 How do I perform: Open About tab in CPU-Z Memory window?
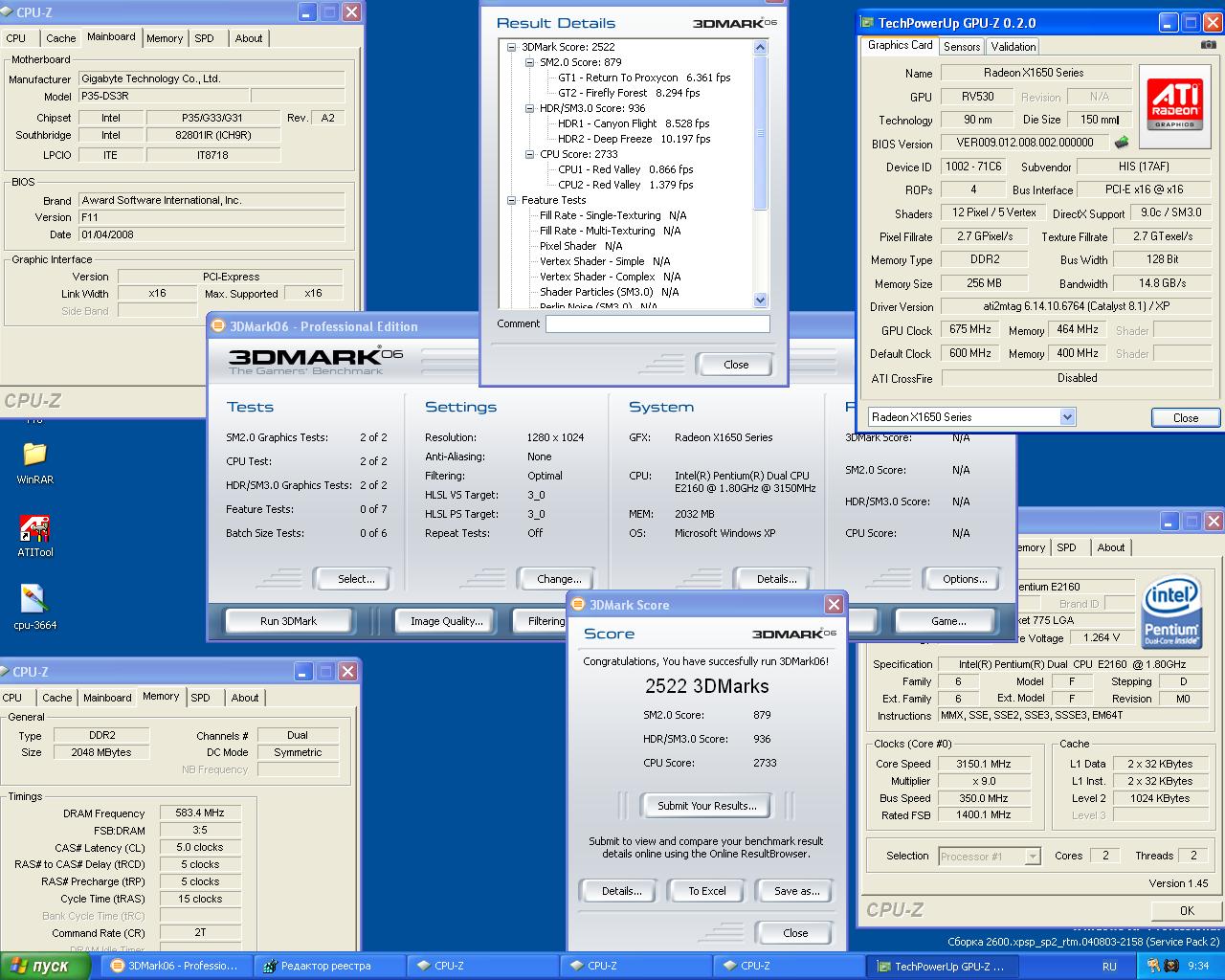tap(245, 698)
